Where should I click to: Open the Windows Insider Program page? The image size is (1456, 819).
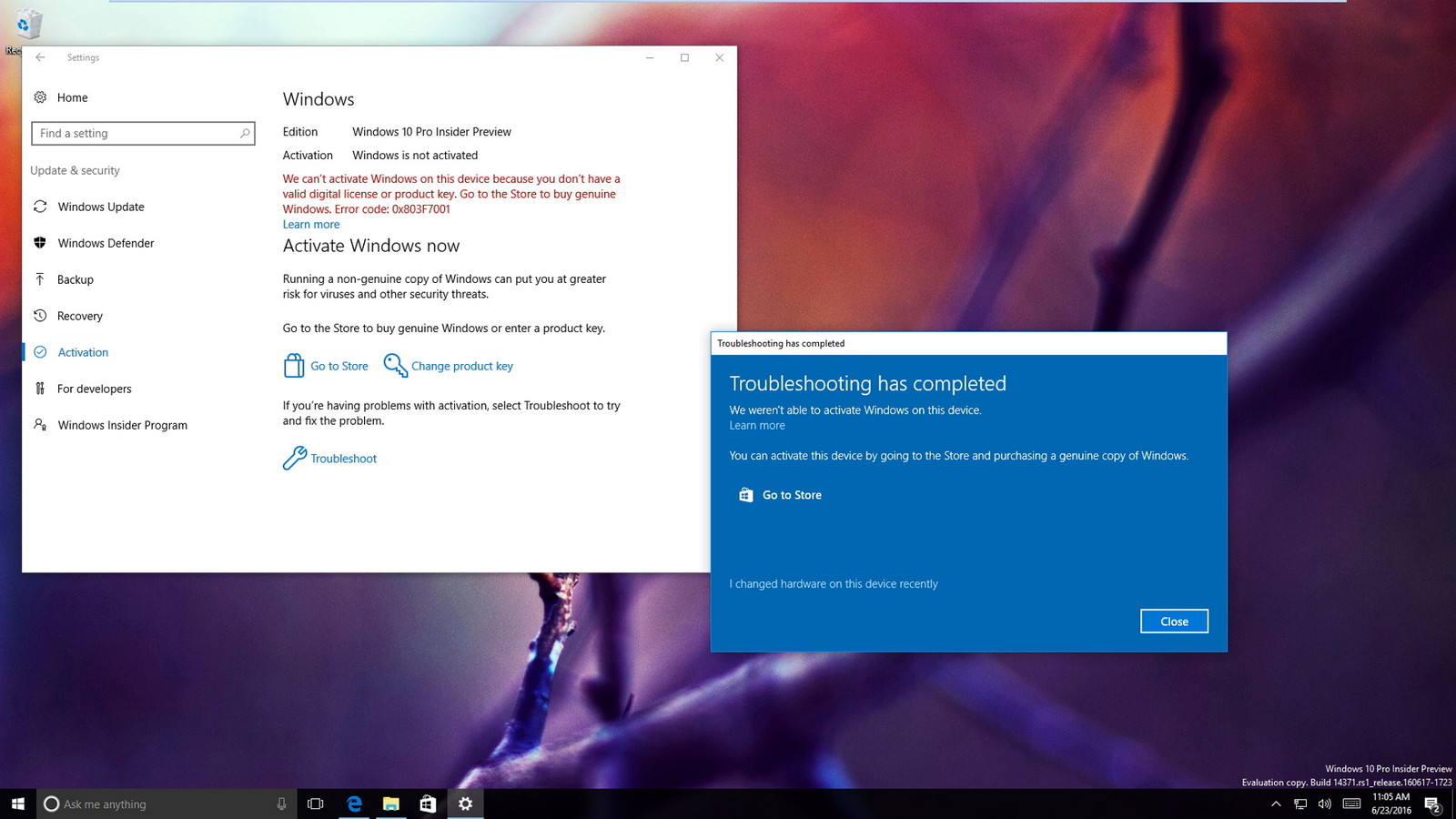pos(122,425)
